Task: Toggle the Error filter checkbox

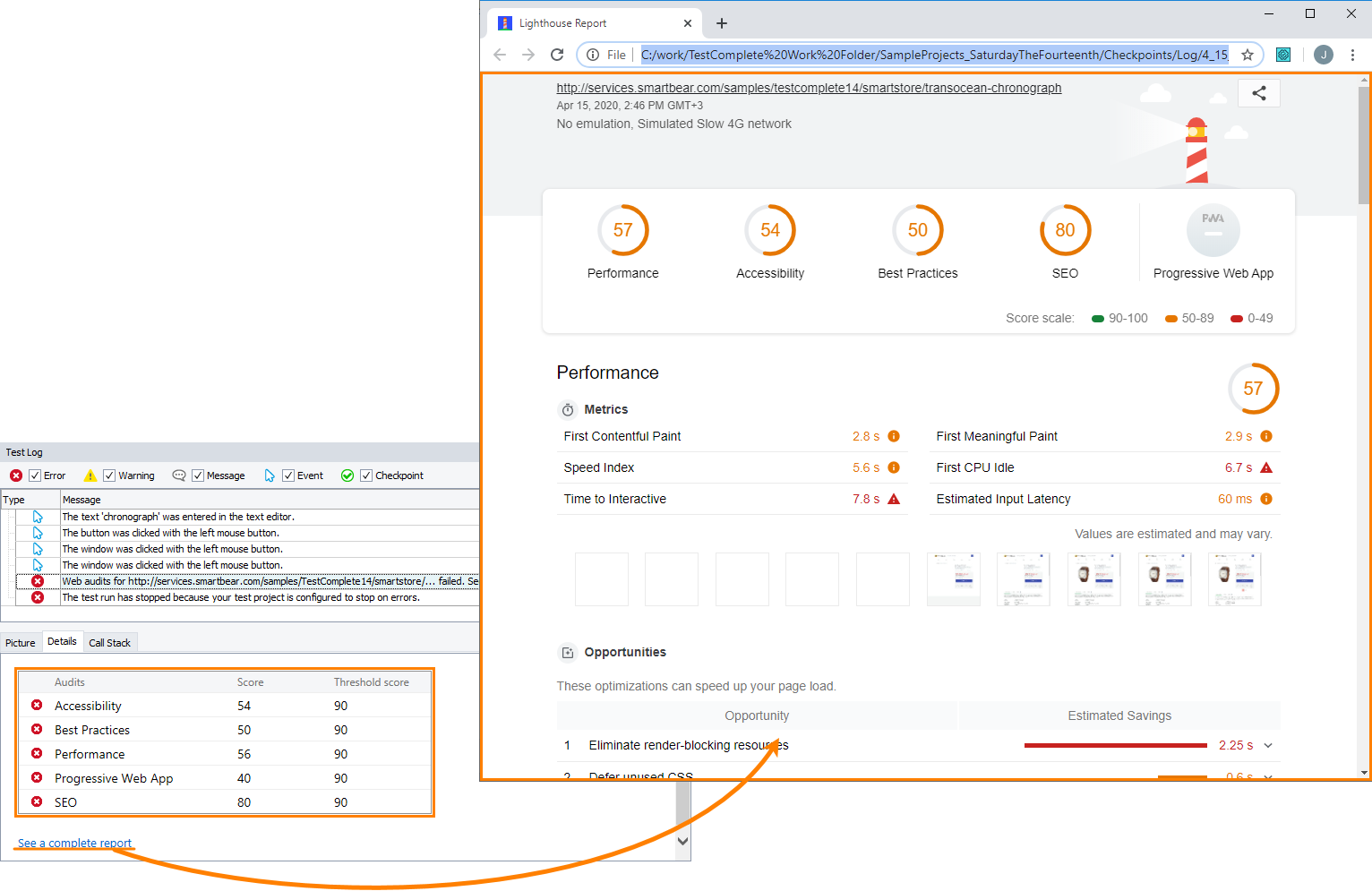Action: (x=35, y=475)
